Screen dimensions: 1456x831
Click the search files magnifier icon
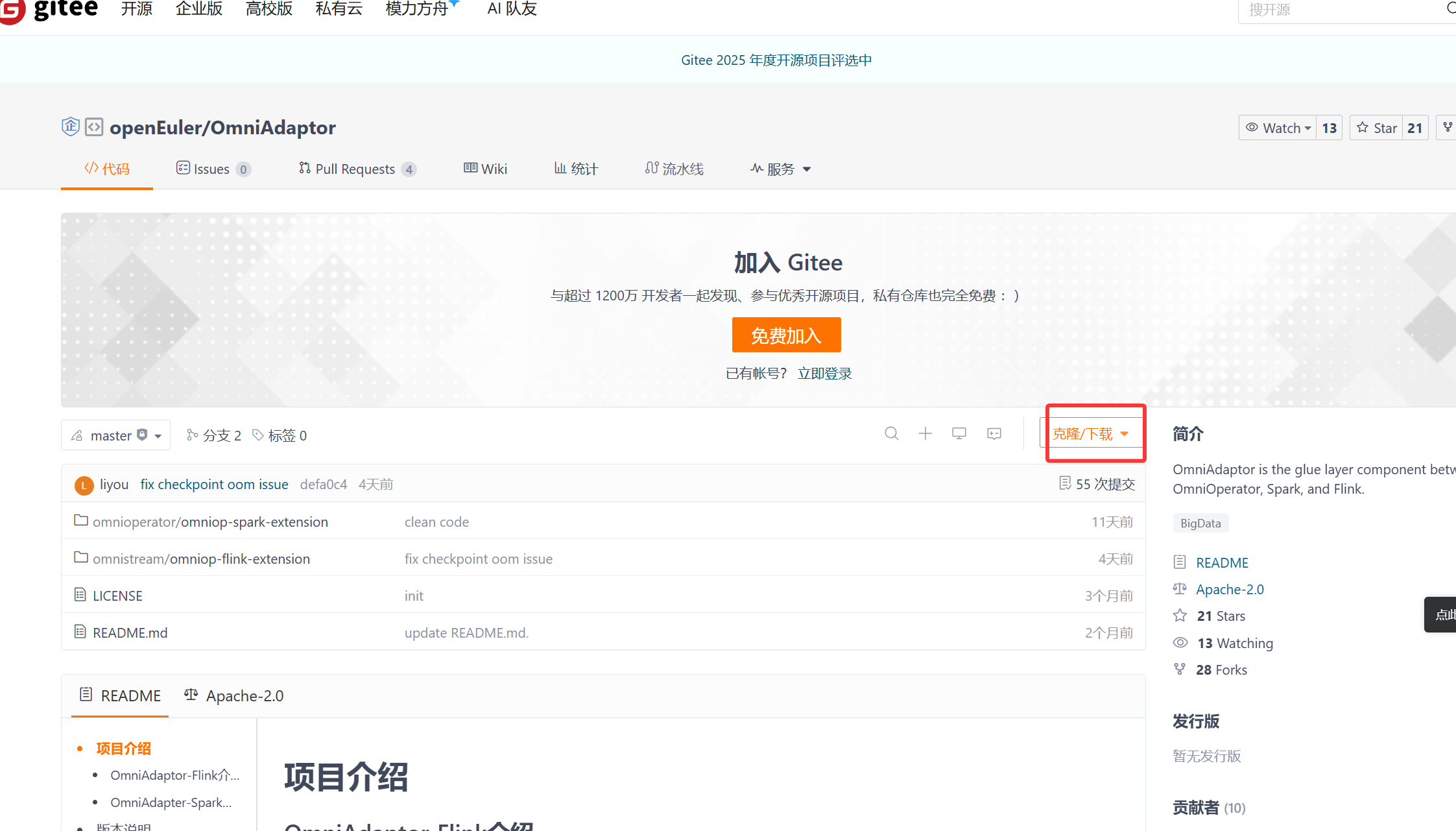pos(892,433)
